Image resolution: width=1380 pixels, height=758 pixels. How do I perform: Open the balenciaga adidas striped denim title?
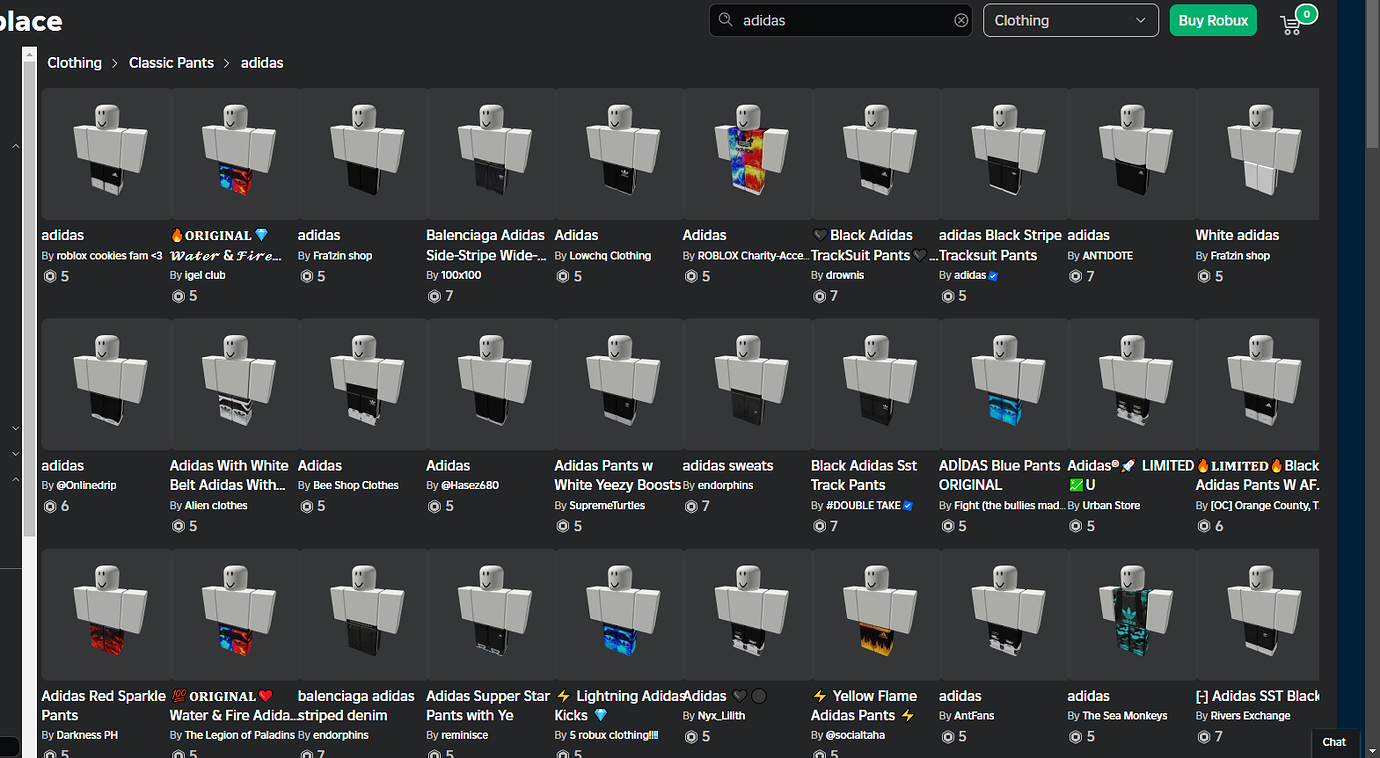click(356, 706)
